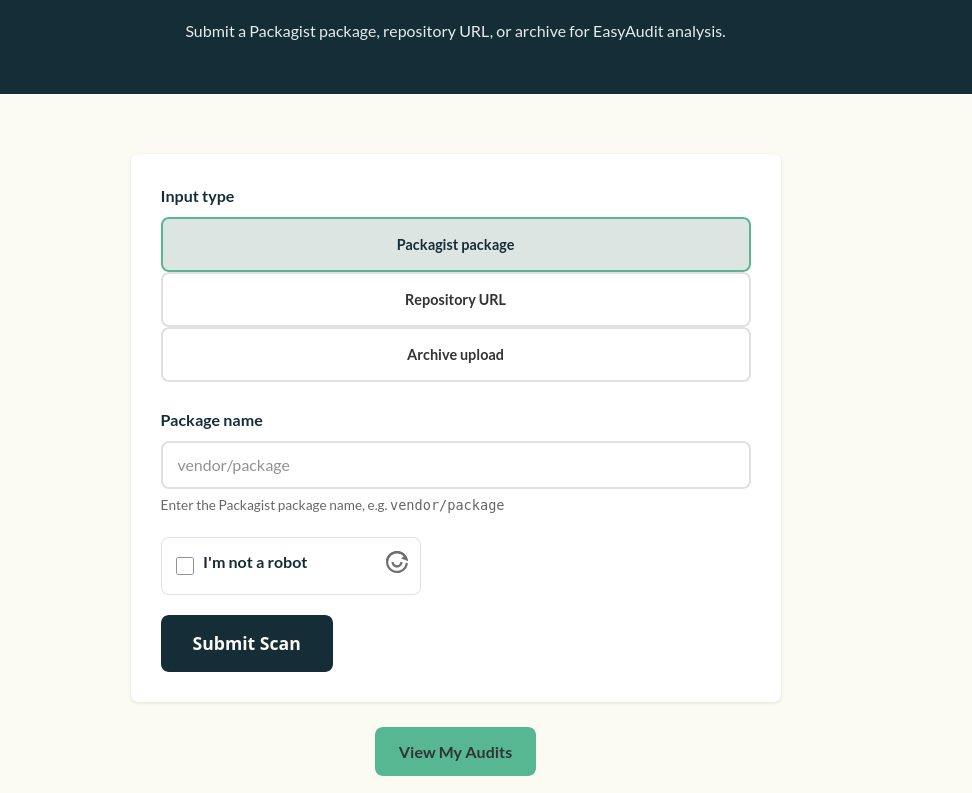The image size is (972, 793).
Task: Choose Archive upload as input type
Action: (455, 354)
